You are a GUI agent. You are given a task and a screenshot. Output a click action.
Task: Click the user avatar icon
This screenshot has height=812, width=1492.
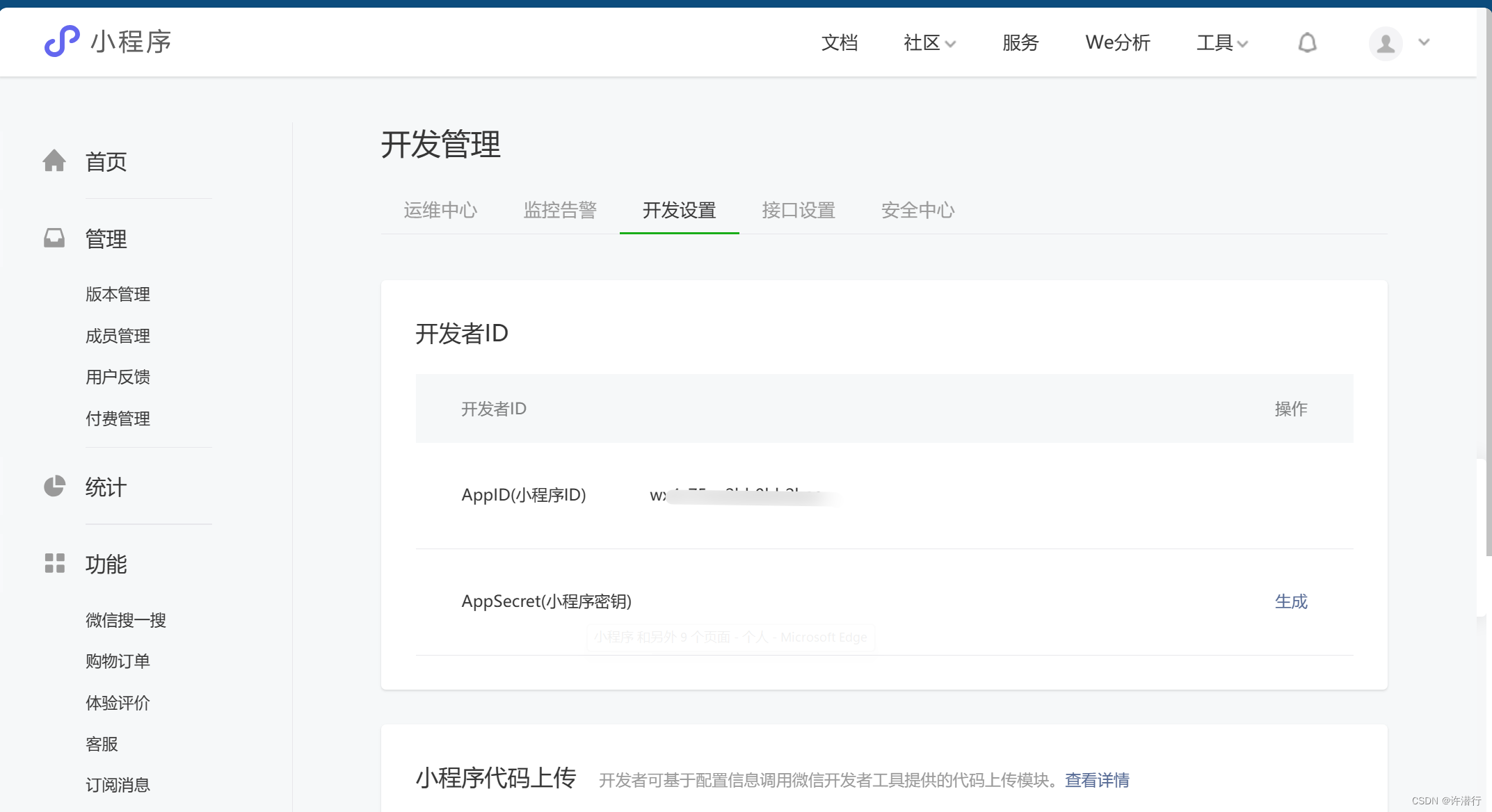(1385, 43)
